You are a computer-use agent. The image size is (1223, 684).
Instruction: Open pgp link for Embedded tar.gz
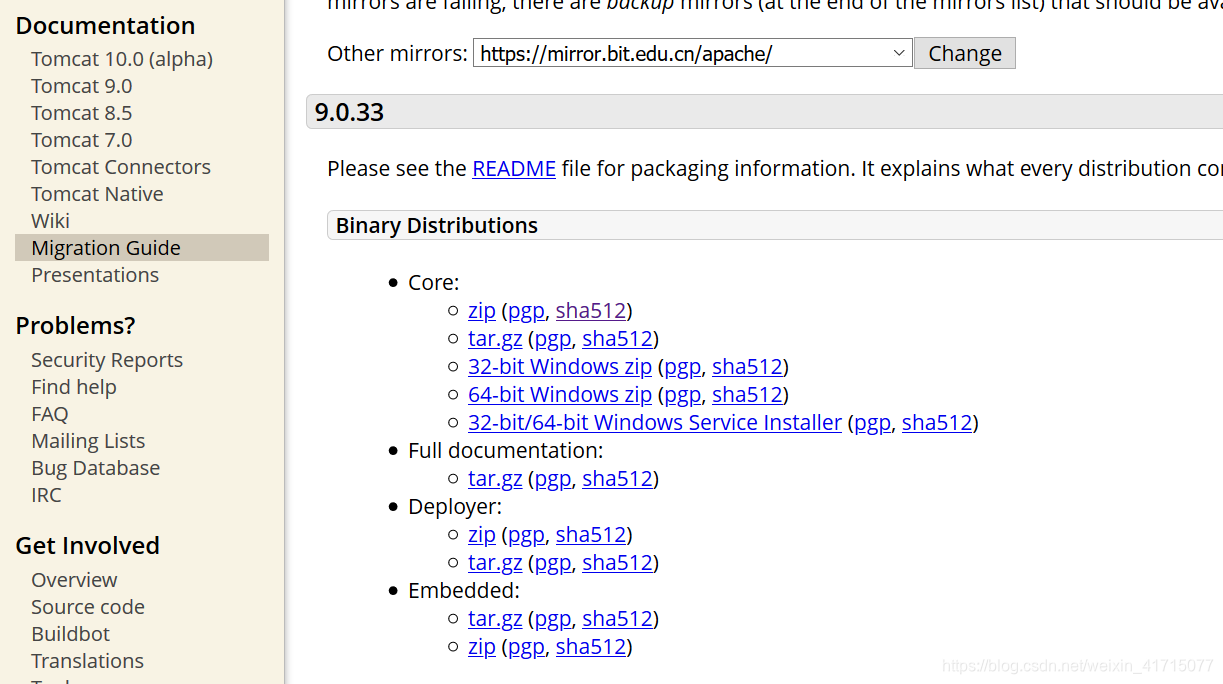(x=553, y=619)
